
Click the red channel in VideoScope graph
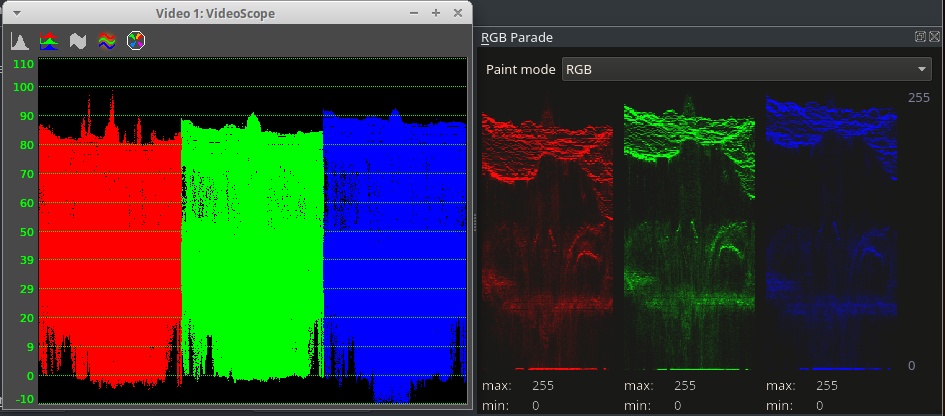(x=110, y=250)
